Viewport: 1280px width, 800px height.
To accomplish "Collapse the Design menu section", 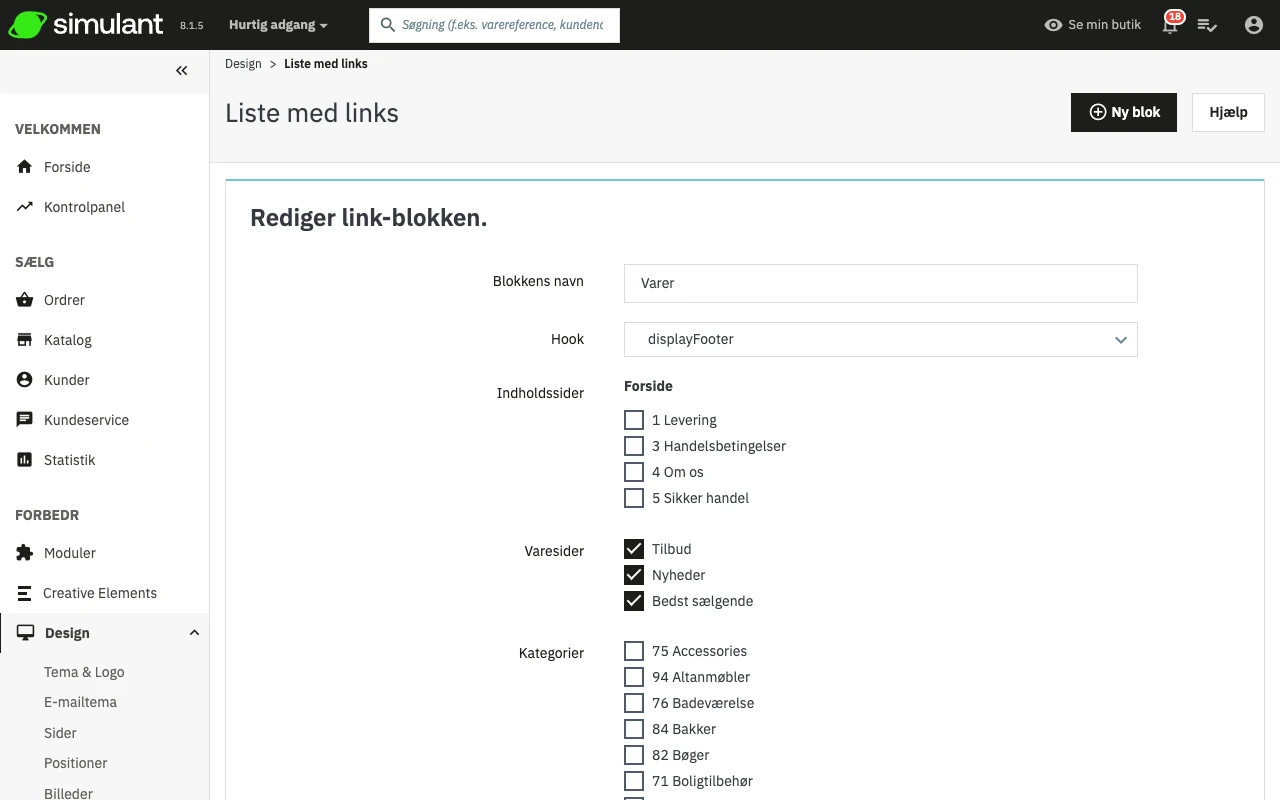I will click(x=194, y=633).
